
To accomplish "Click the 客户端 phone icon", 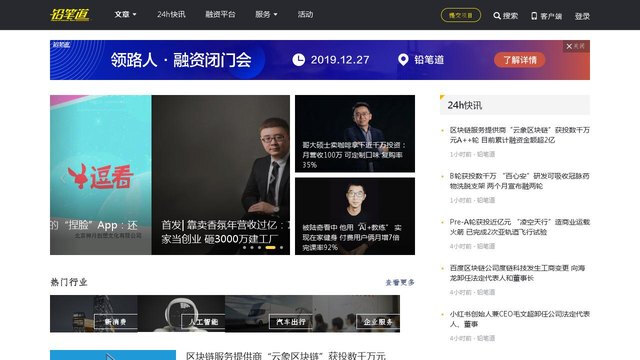I will coord(534,16).
